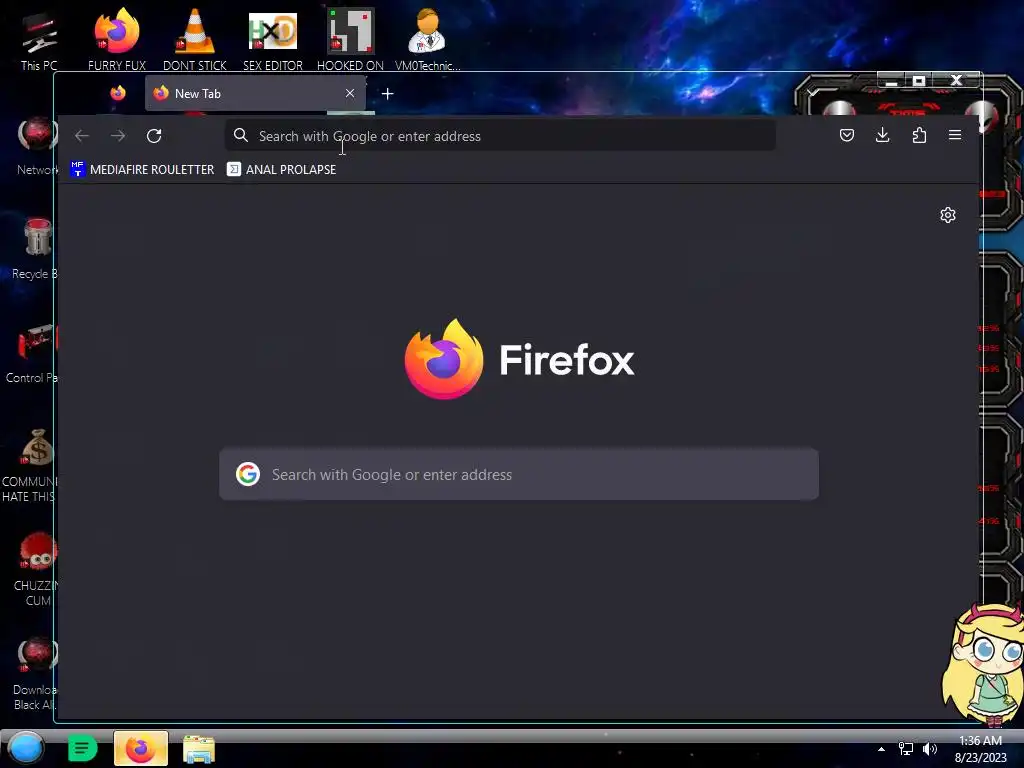Open the network tray icon
The width and height of the screenshot is (1024, 768).
coord(906,749)
